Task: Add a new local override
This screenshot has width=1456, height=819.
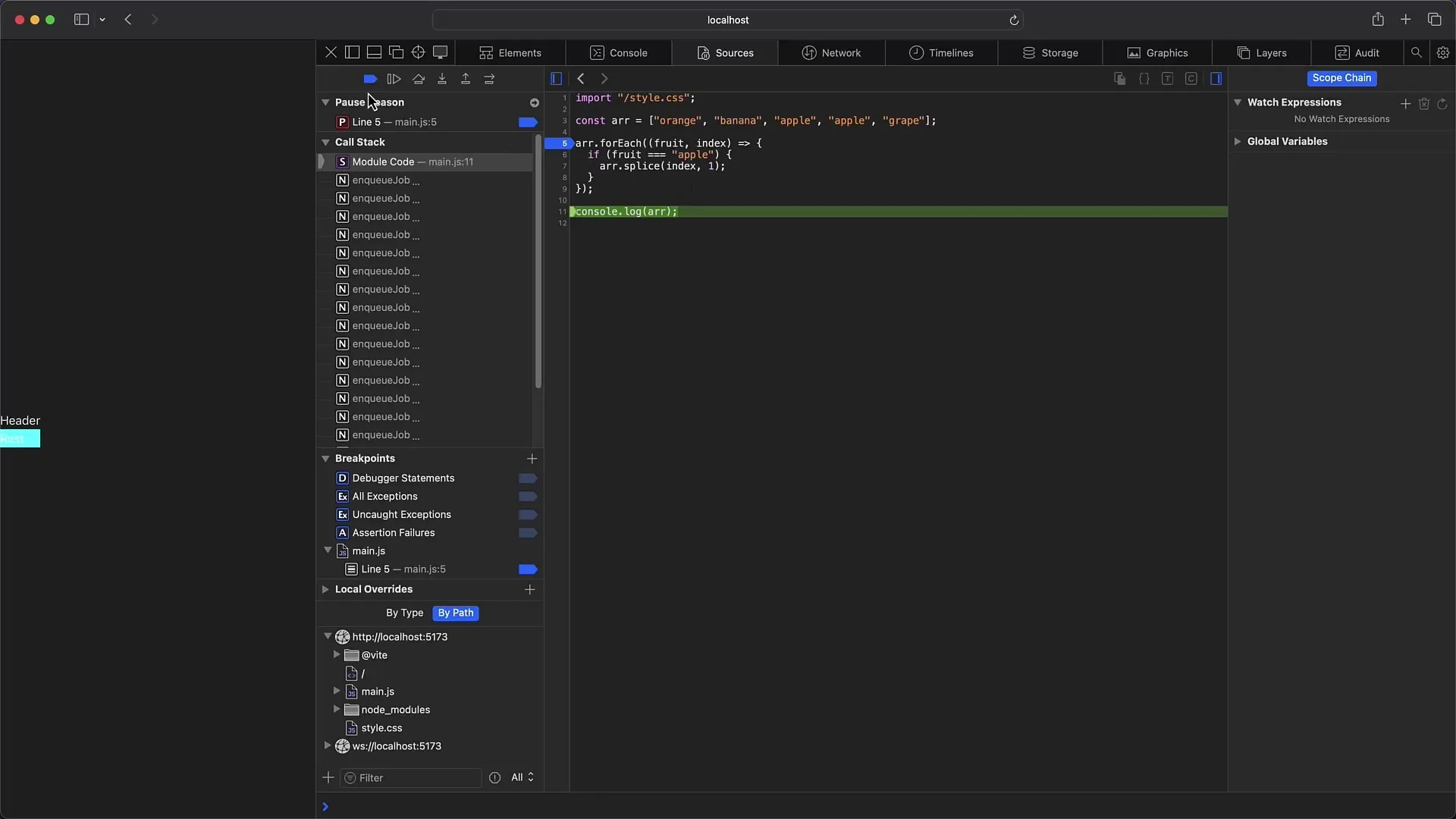Action: click(530, 589)
